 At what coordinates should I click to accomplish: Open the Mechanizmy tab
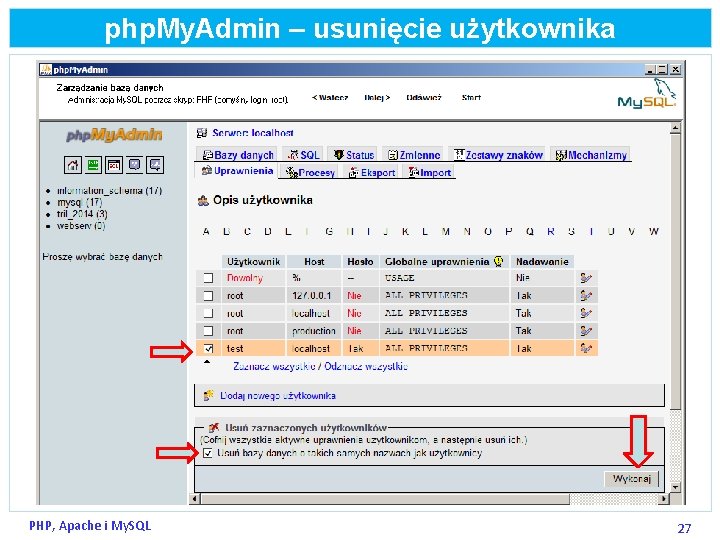591,155
